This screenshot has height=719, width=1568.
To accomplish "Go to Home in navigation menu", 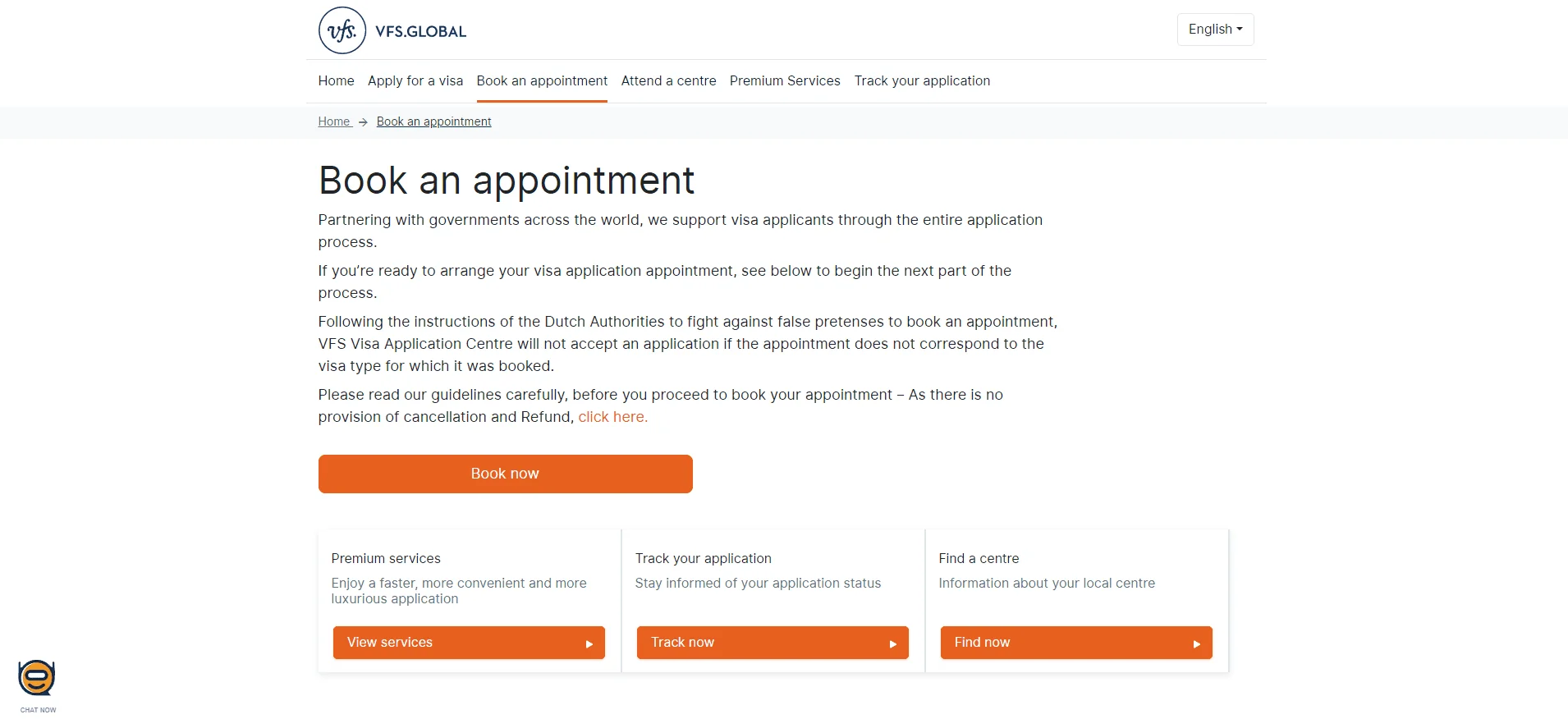I will pos(336,80).
